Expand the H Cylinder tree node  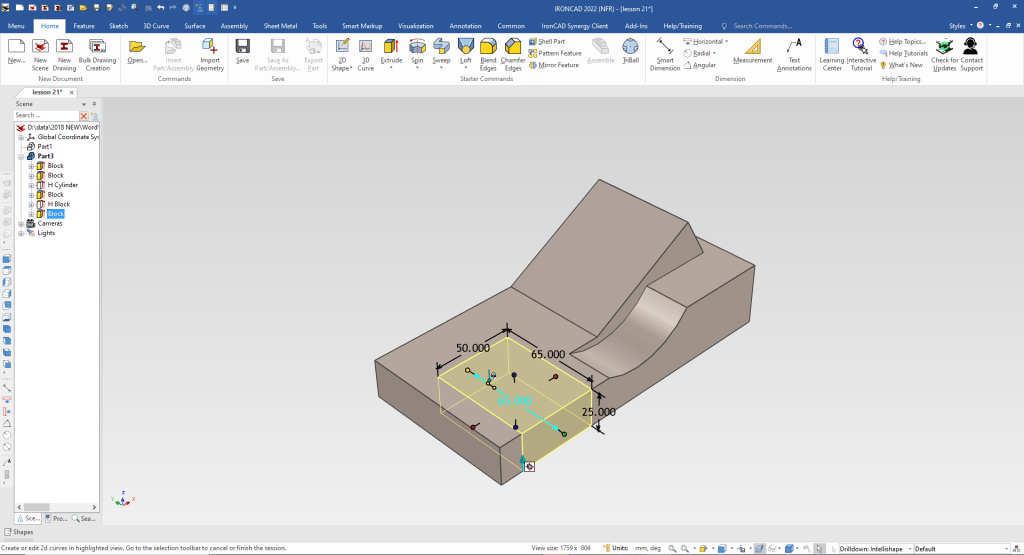(31, 185)
